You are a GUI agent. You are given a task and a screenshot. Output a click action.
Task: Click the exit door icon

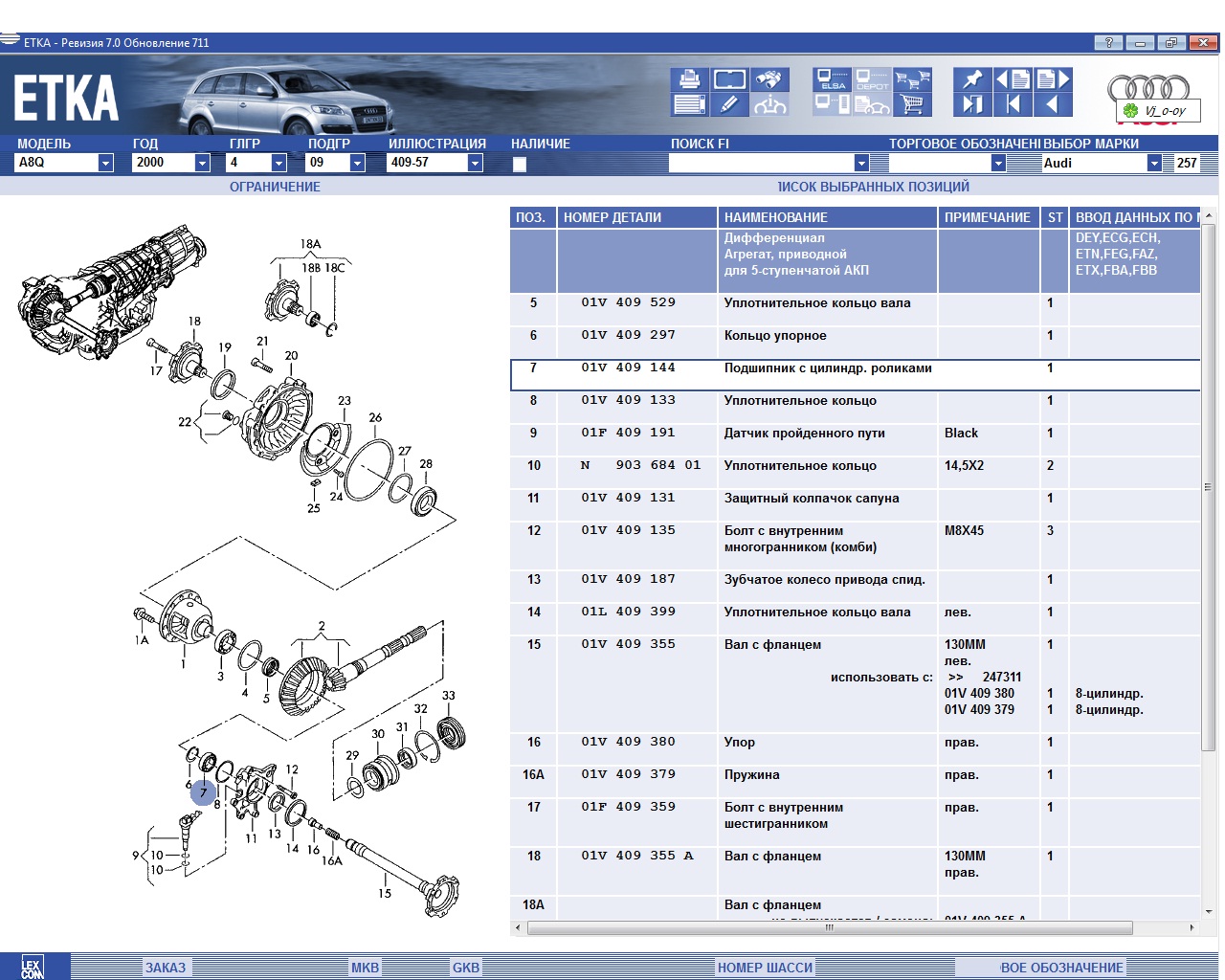[972, 104]
